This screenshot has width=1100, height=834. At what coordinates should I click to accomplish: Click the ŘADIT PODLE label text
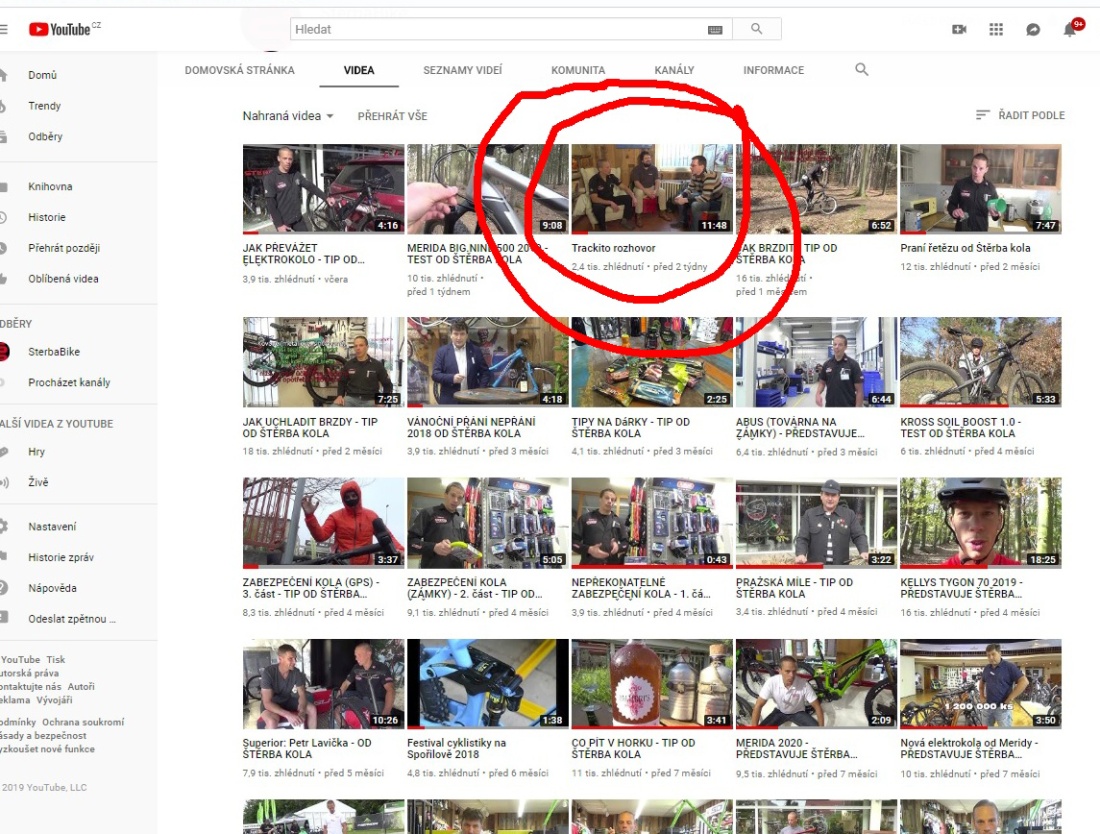[x=1031, y=115]
